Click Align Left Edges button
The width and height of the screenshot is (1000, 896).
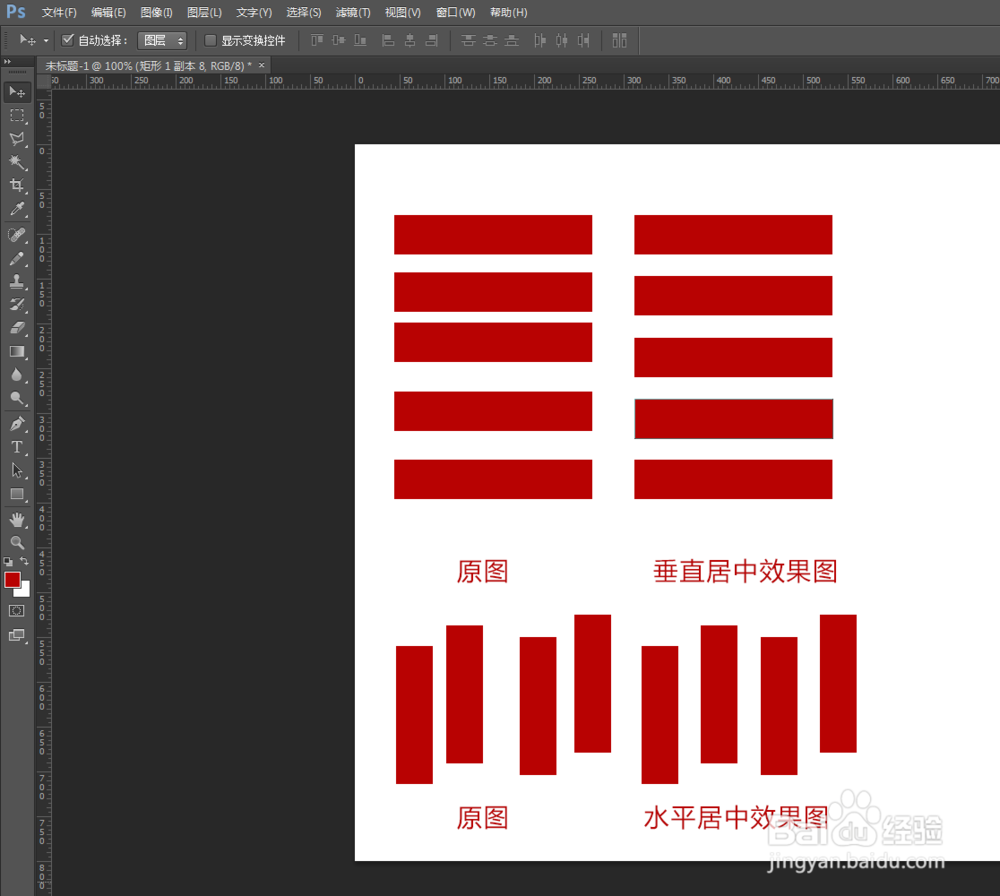(388, 40)
